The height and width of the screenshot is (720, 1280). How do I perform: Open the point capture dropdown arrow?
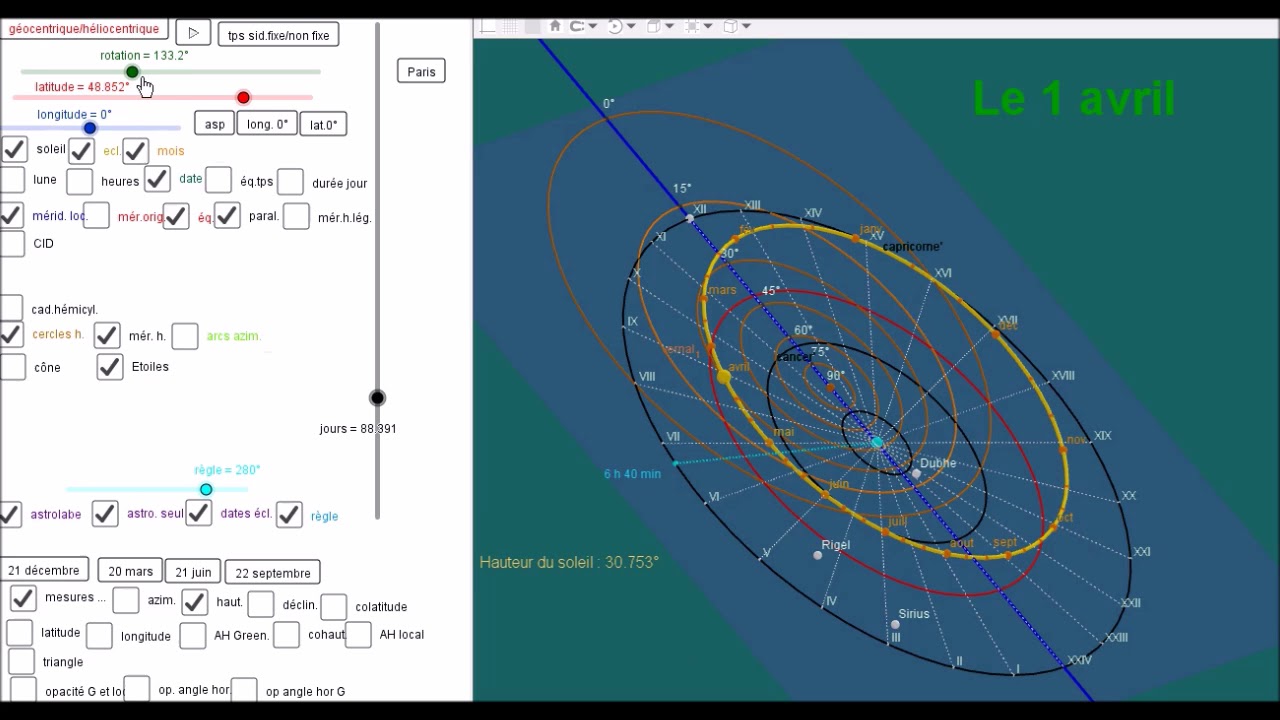coord(592,26)
